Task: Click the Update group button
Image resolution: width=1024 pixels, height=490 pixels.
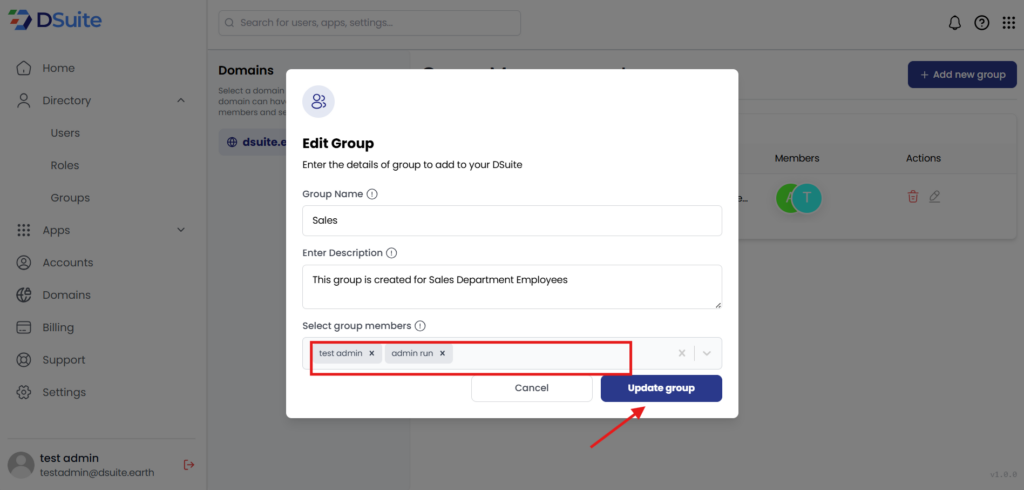Action: [x=661, y=388]
